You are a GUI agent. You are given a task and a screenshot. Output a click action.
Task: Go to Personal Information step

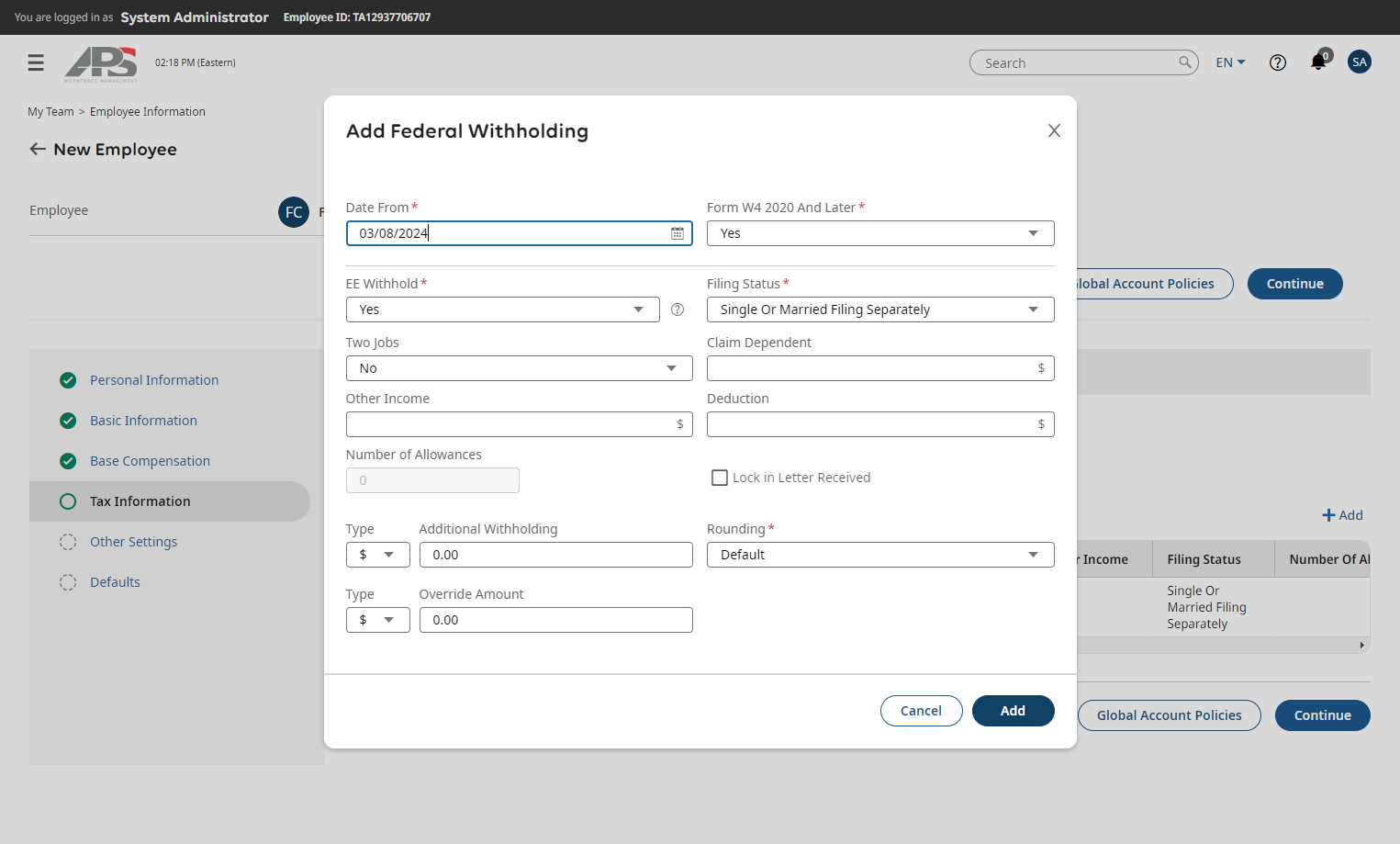click(154, 380)
